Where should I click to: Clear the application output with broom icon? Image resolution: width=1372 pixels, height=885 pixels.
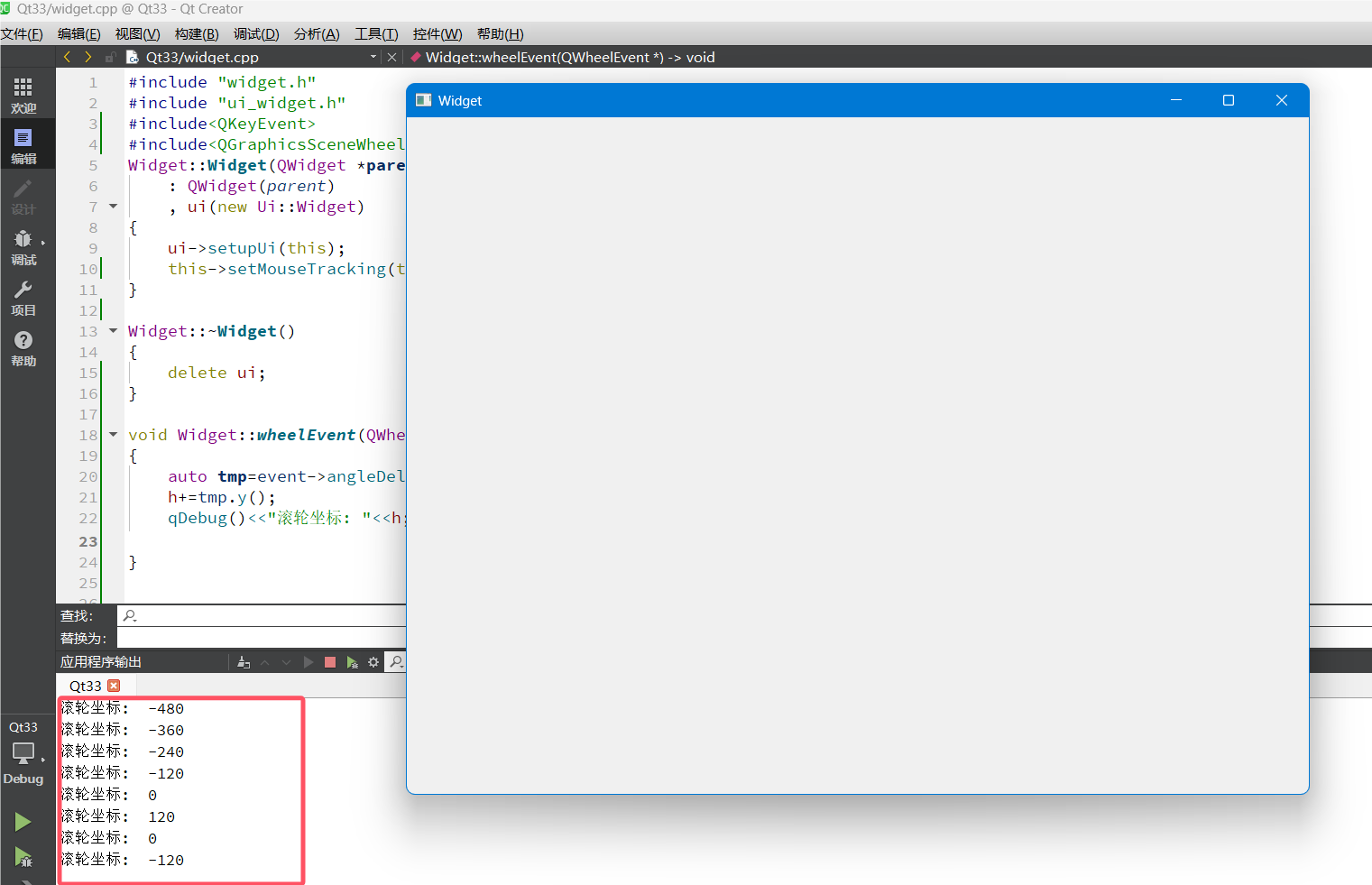click(x=244, y=662)
